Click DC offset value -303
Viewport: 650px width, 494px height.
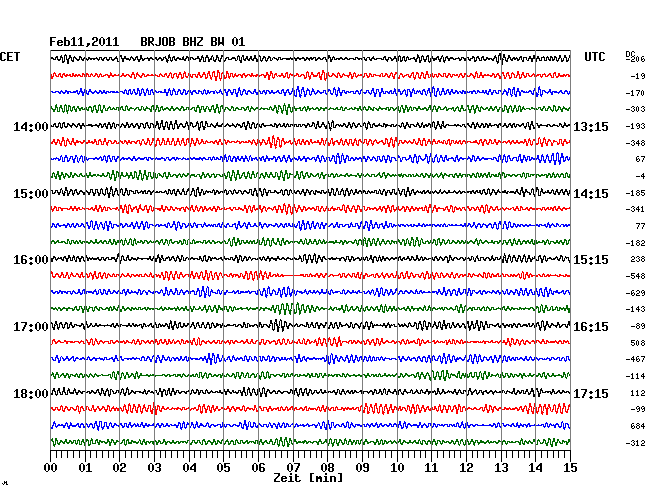point(635,109)
